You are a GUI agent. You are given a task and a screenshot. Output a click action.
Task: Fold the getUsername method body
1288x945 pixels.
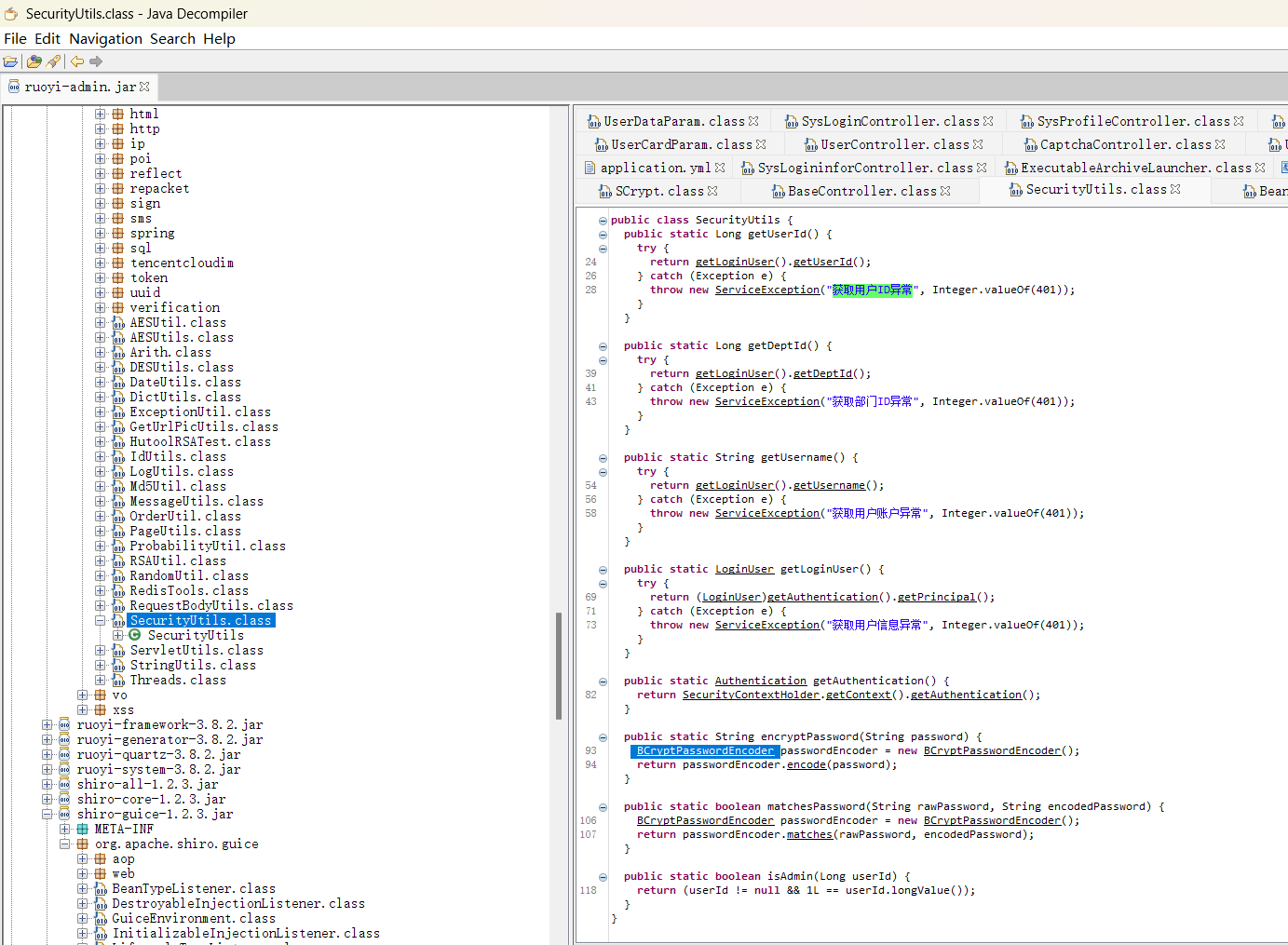tap(603, 458)
